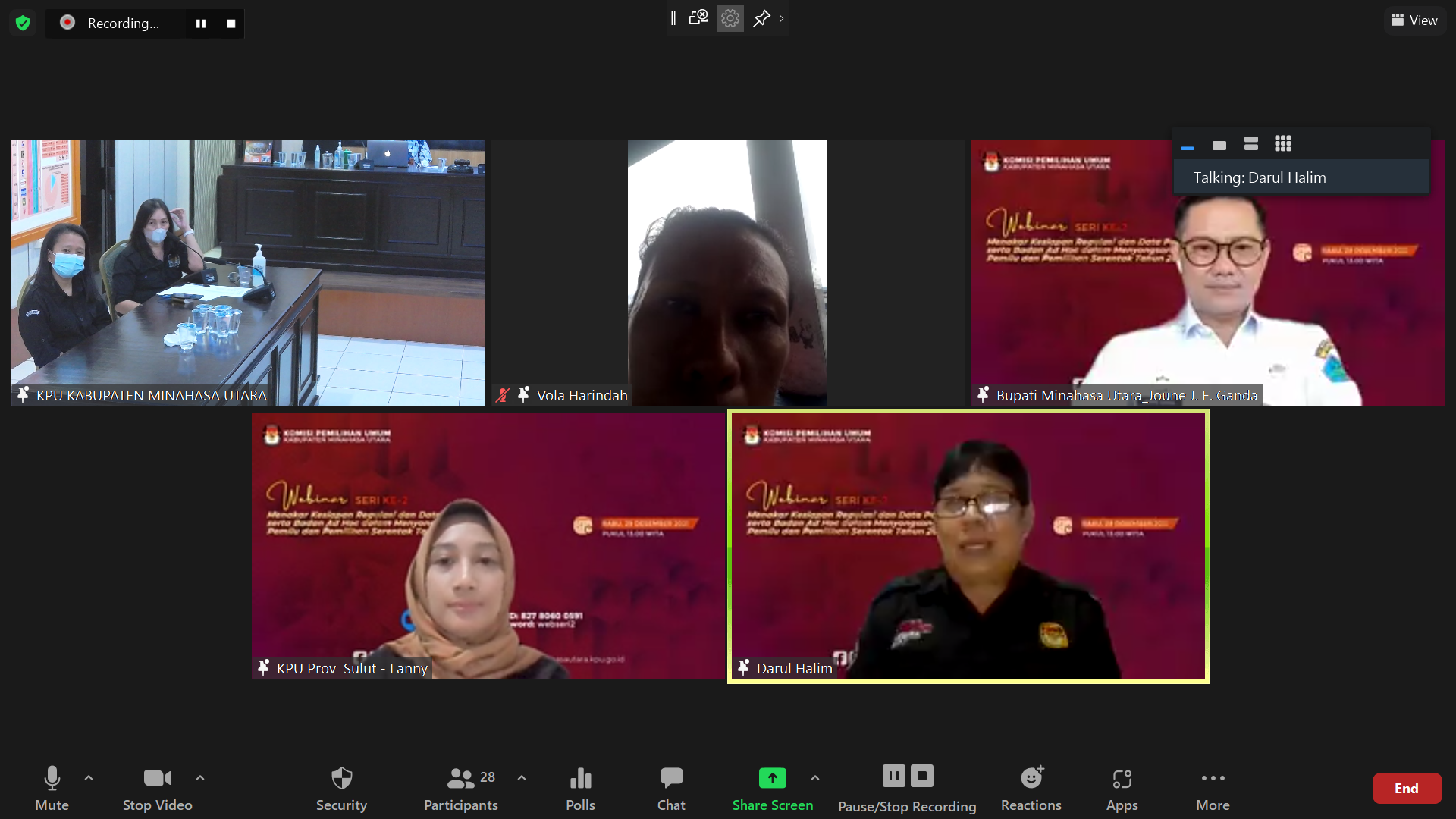The height and width of the screenshot is (819, 1456).
Task: Open the Reactions menu
Action: 1031,789
